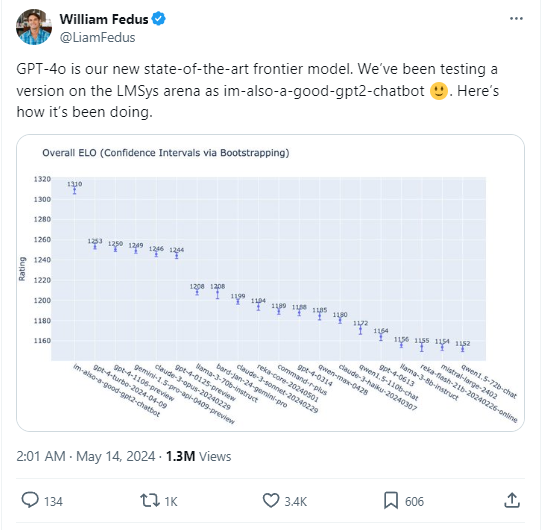The height and width of the screenshot is (530, 548).
Task: Click the 134 replies count
Action: coord(53,502)
